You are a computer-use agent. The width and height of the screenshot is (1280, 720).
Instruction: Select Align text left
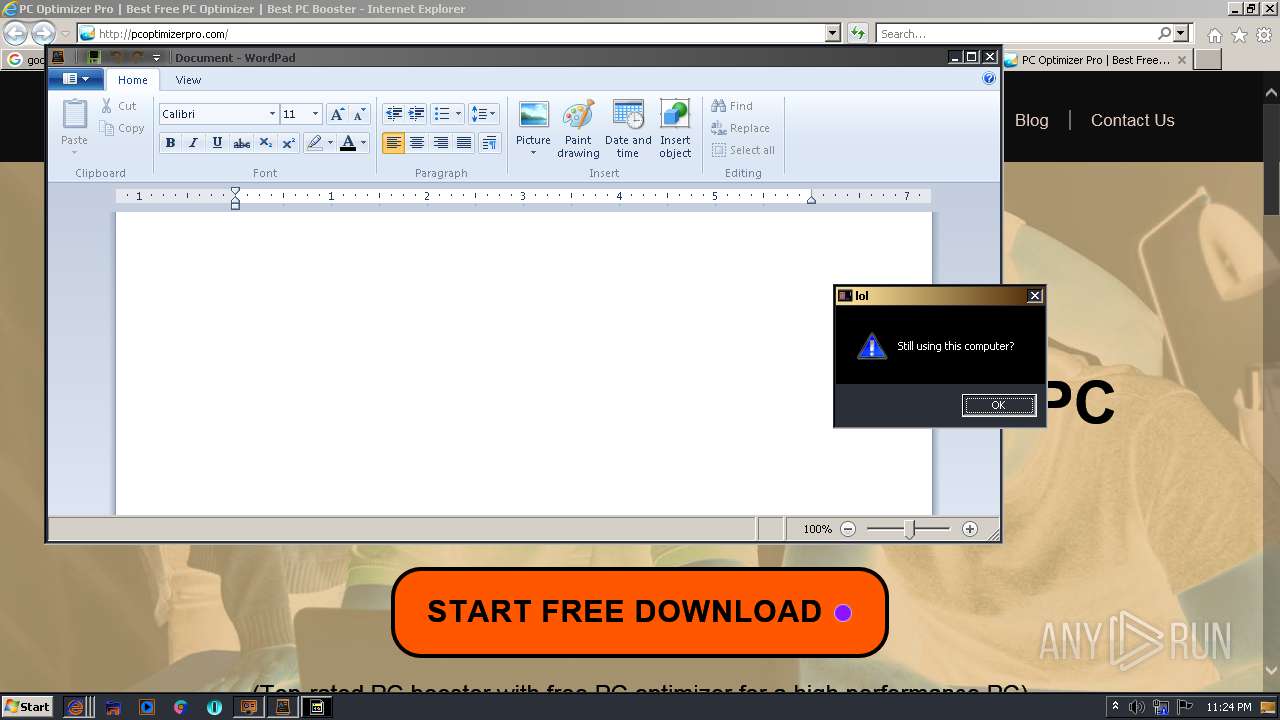point(394,143)
